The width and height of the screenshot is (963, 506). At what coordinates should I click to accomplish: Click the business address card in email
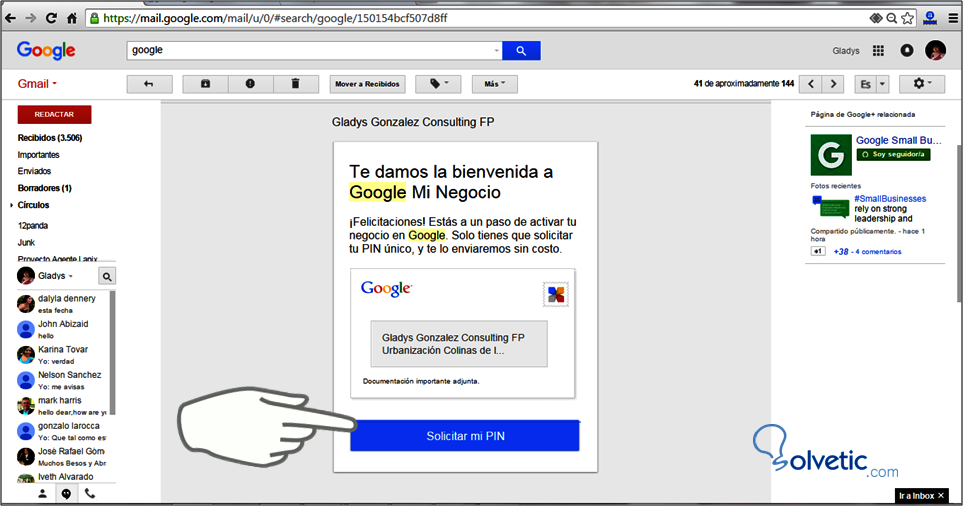coord(459,344)
